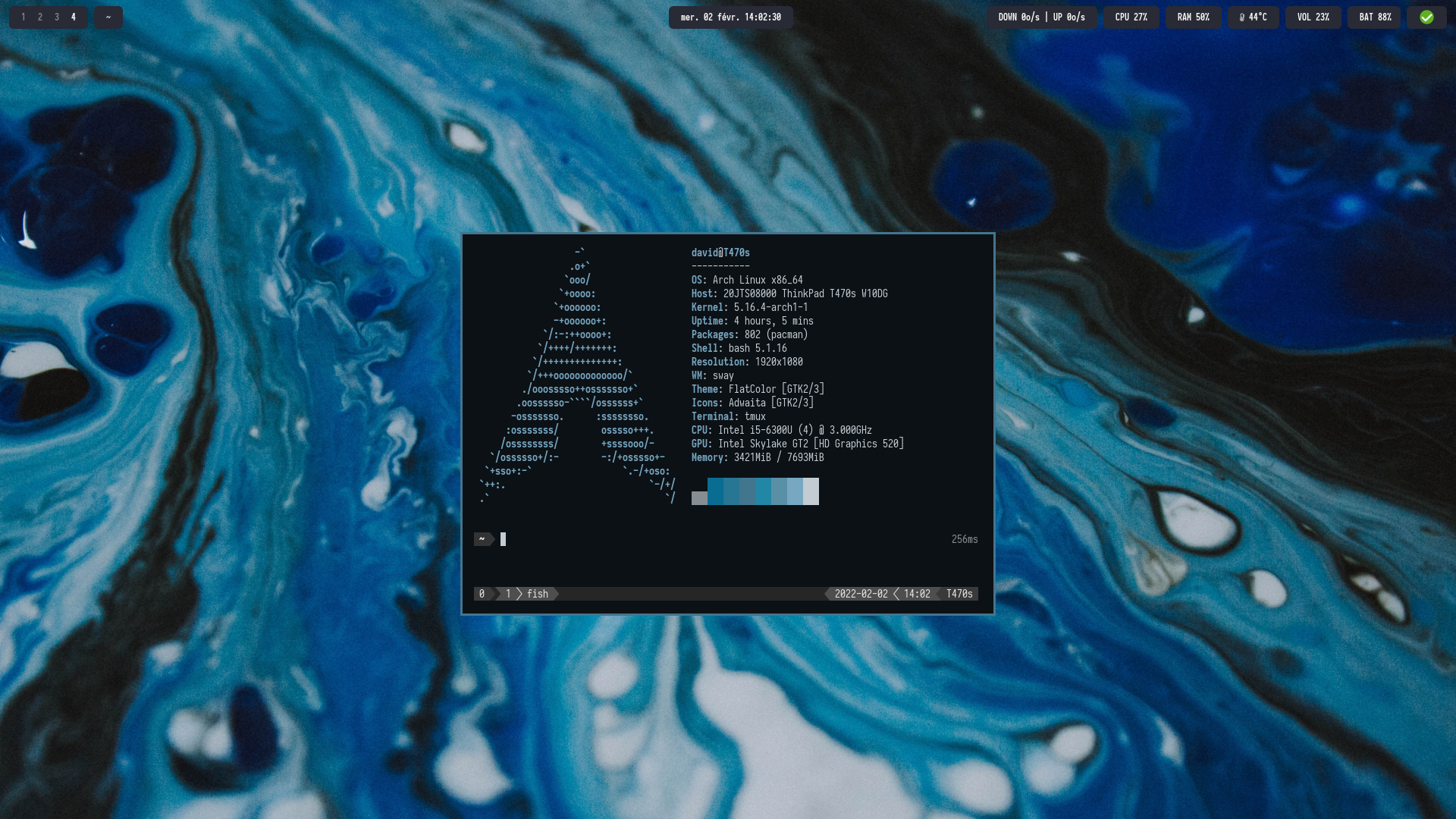Click the CPU 27% usage module

tap(1131, 17)
